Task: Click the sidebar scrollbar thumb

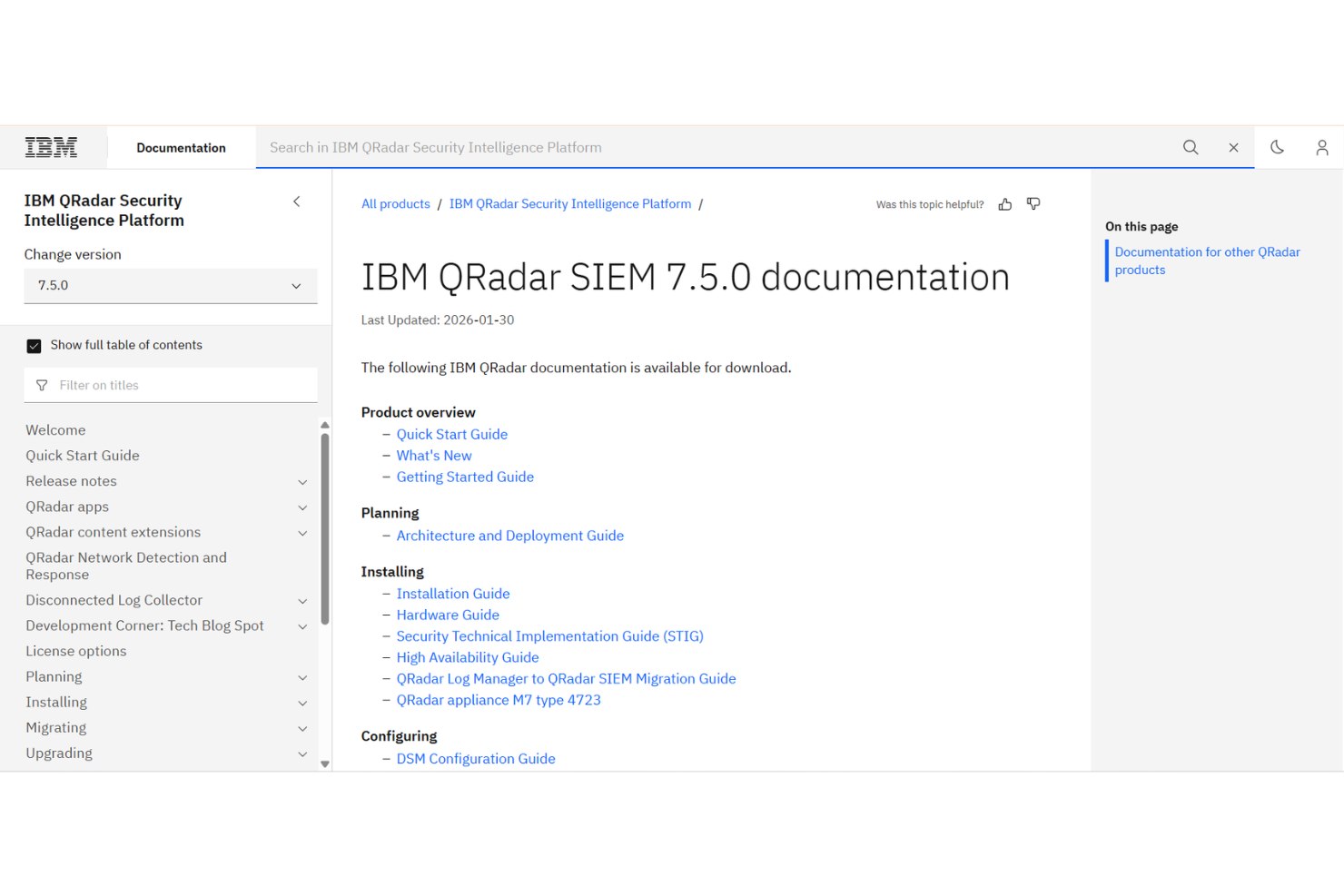Action: [325, 528]
